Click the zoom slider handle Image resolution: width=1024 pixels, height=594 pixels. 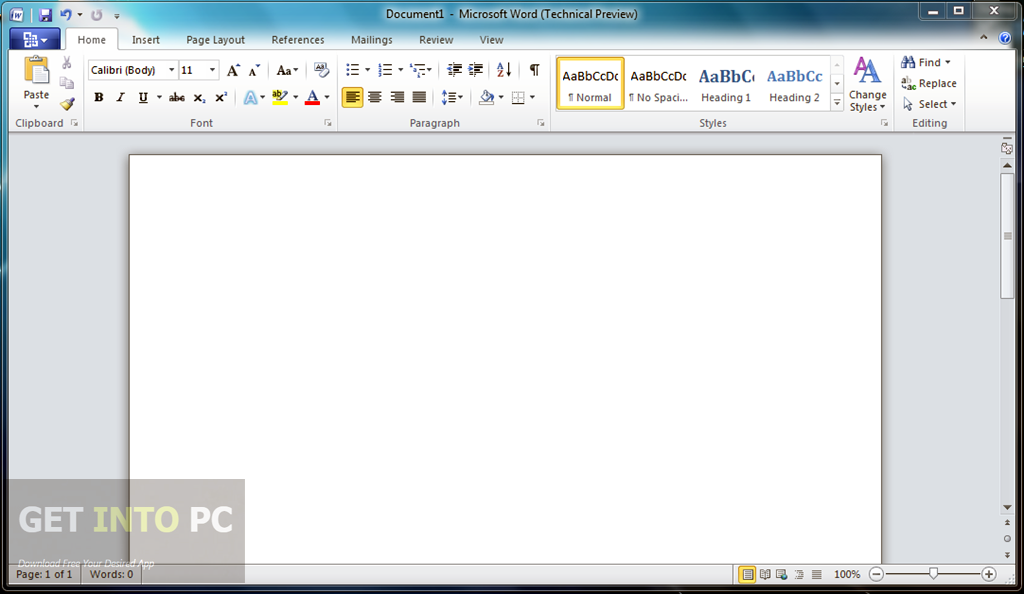coord(933,574)
